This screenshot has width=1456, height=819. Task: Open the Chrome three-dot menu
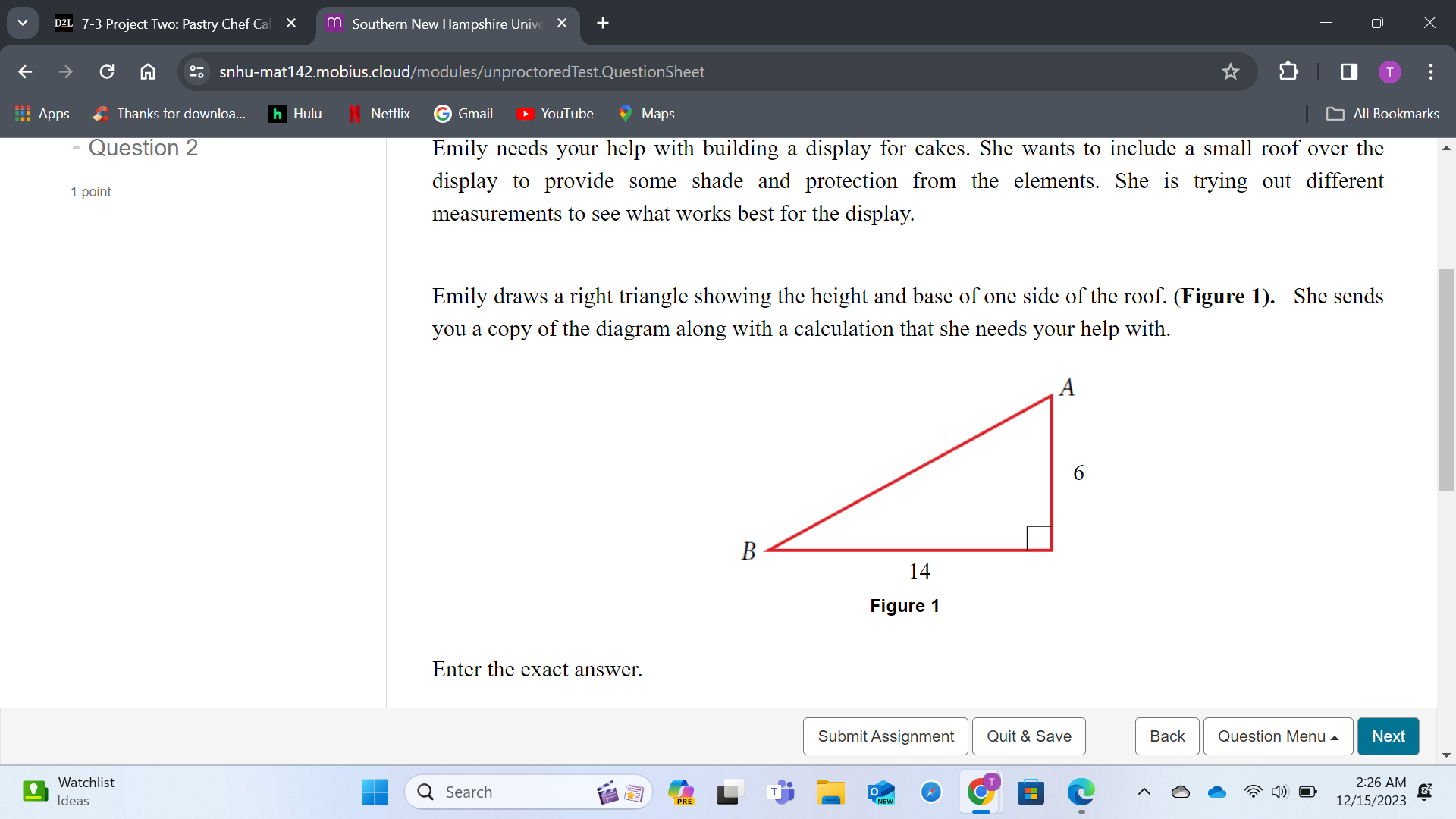[x=1431, y=71]
